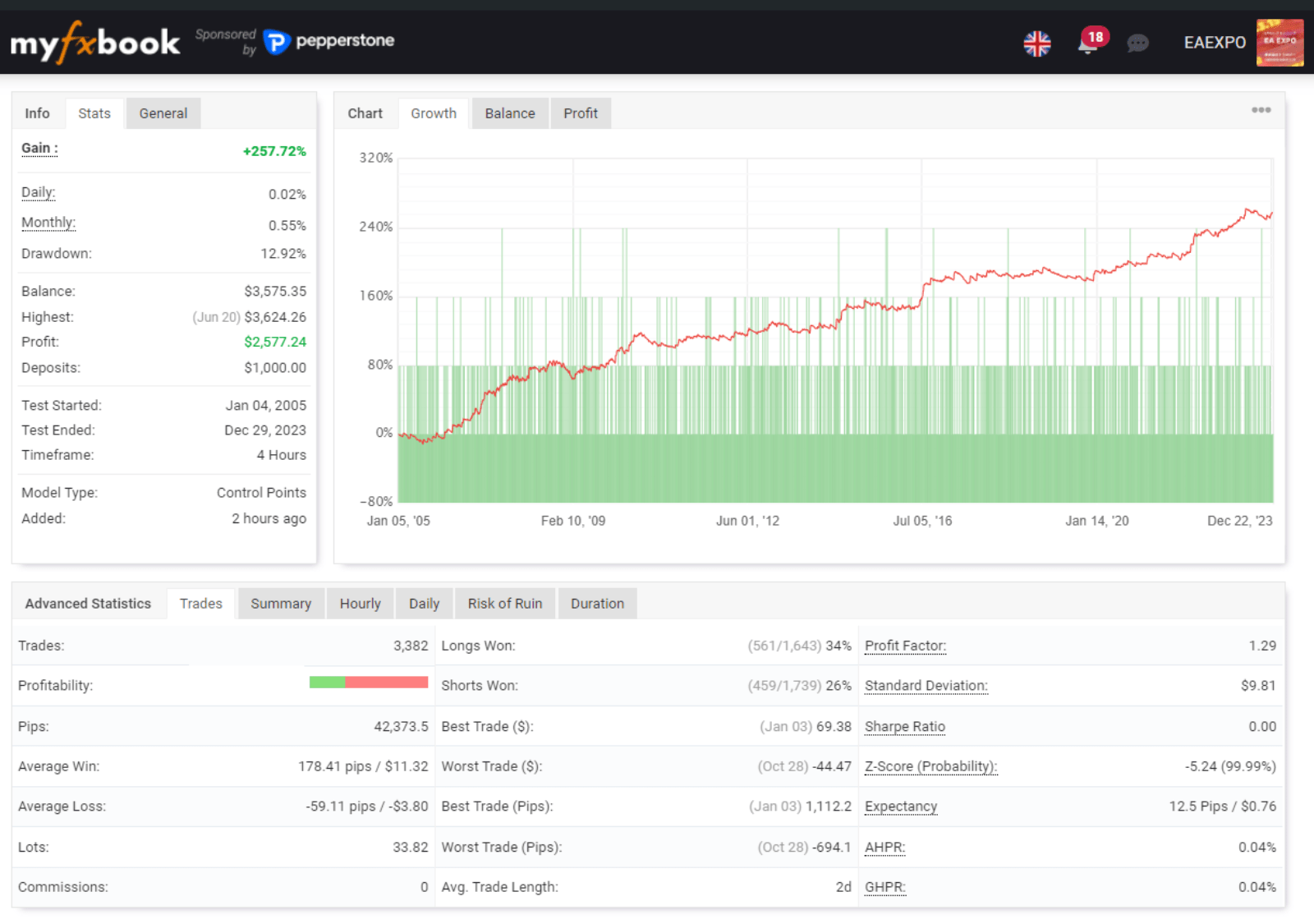Image resolution: width=1314 pixels, height=924 pixels.
Task: Open the messages chat bubble icon
Action: click(1137, 43)
